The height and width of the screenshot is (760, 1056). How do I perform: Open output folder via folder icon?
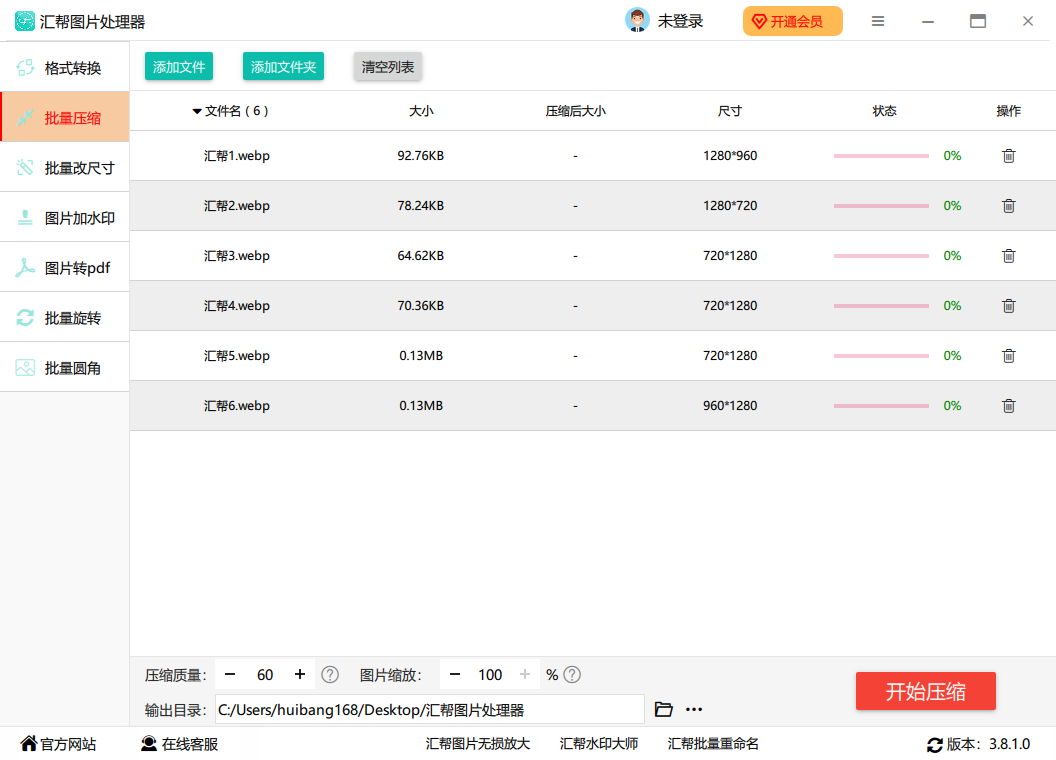pyautogui.click(x=663, y=710)
